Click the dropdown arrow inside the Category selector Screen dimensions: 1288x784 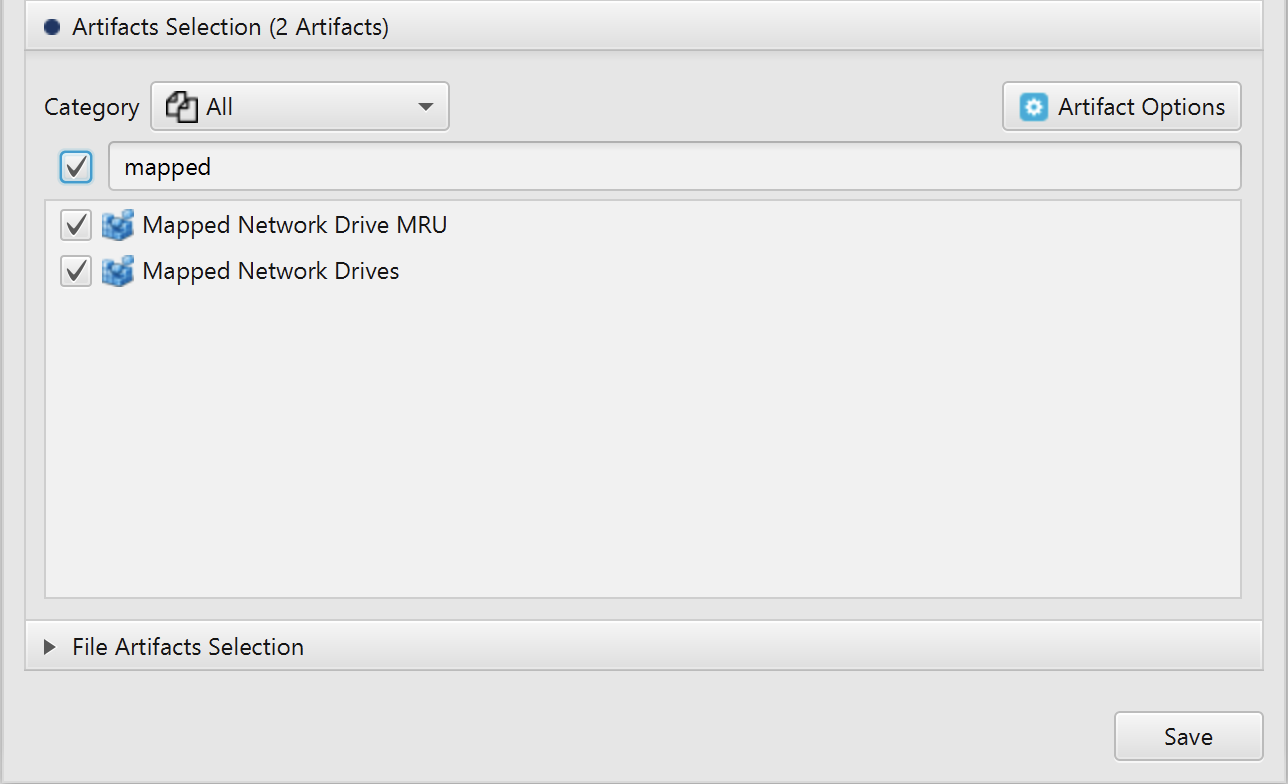click(x=426, y=106)
